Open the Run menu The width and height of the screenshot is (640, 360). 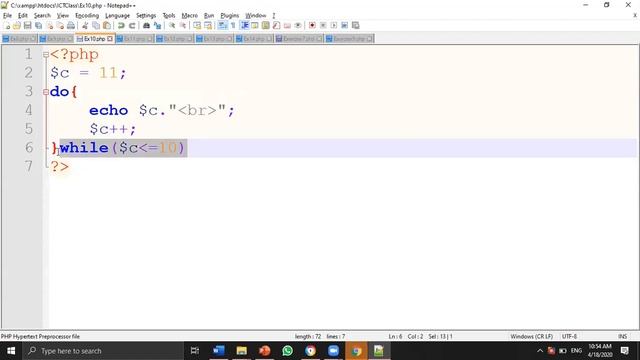pos(209,16)
